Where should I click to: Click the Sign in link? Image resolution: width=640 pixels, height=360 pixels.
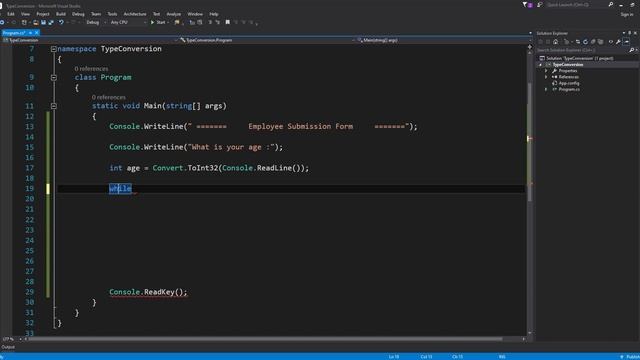(x=627, y=14)
